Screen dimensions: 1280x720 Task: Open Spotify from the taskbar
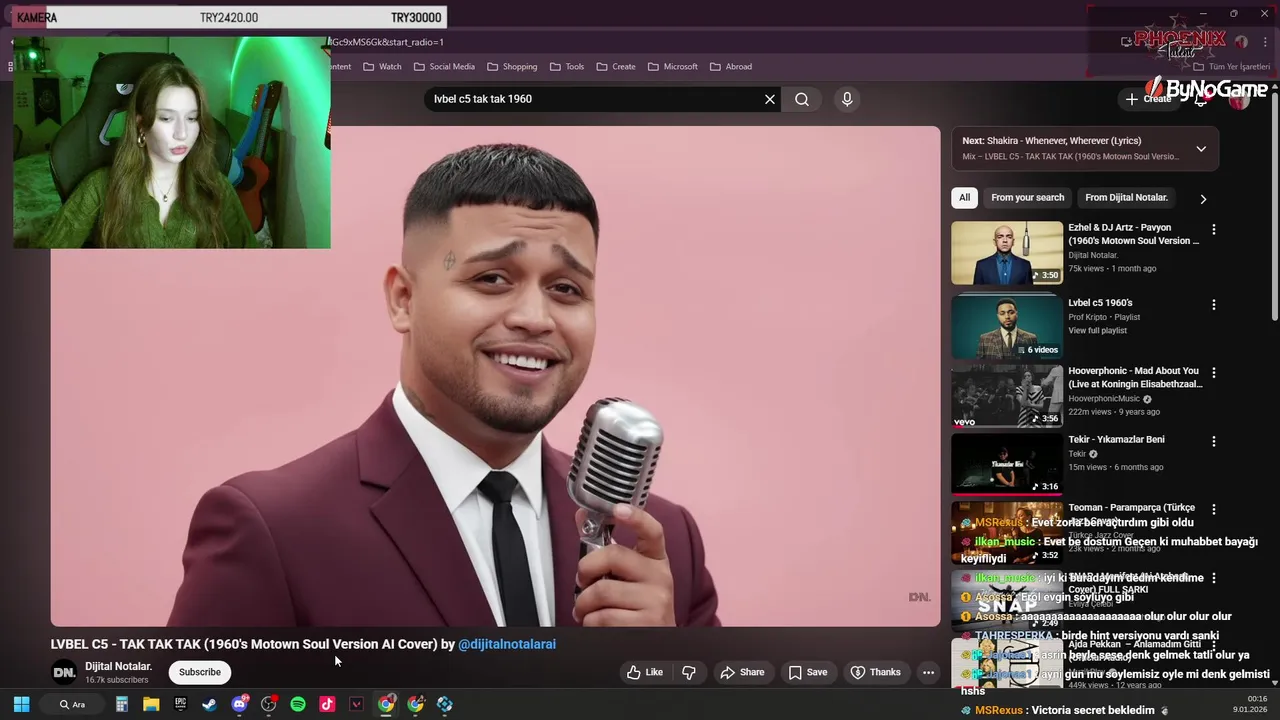[x=298, y=704]
